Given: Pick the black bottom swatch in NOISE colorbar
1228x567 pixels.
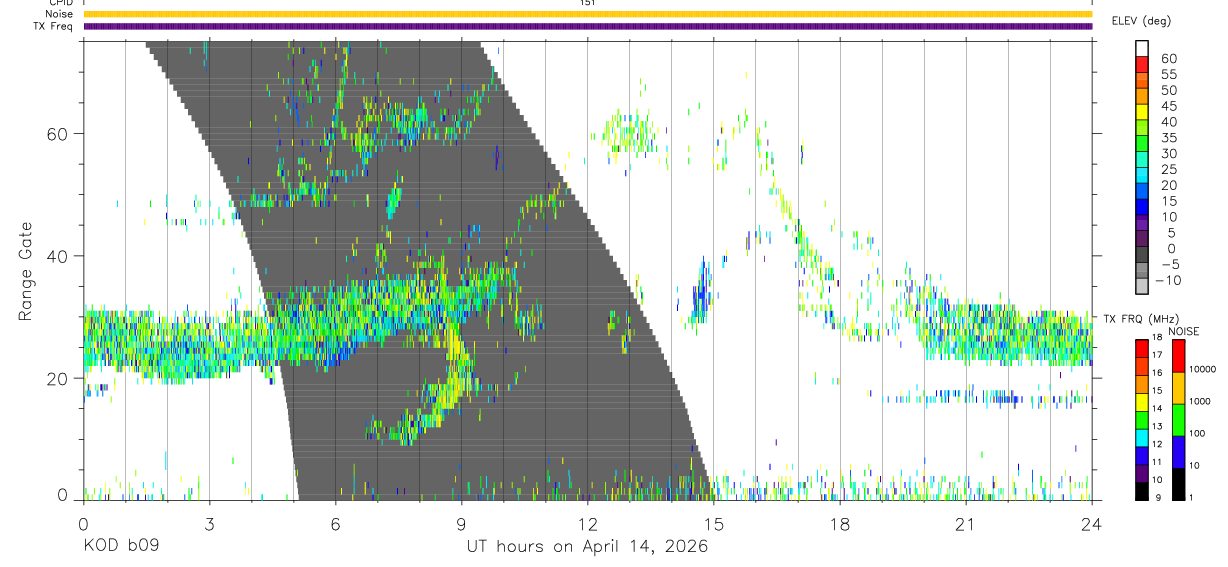Looking at the screenshot, I should coord(1178,482).
